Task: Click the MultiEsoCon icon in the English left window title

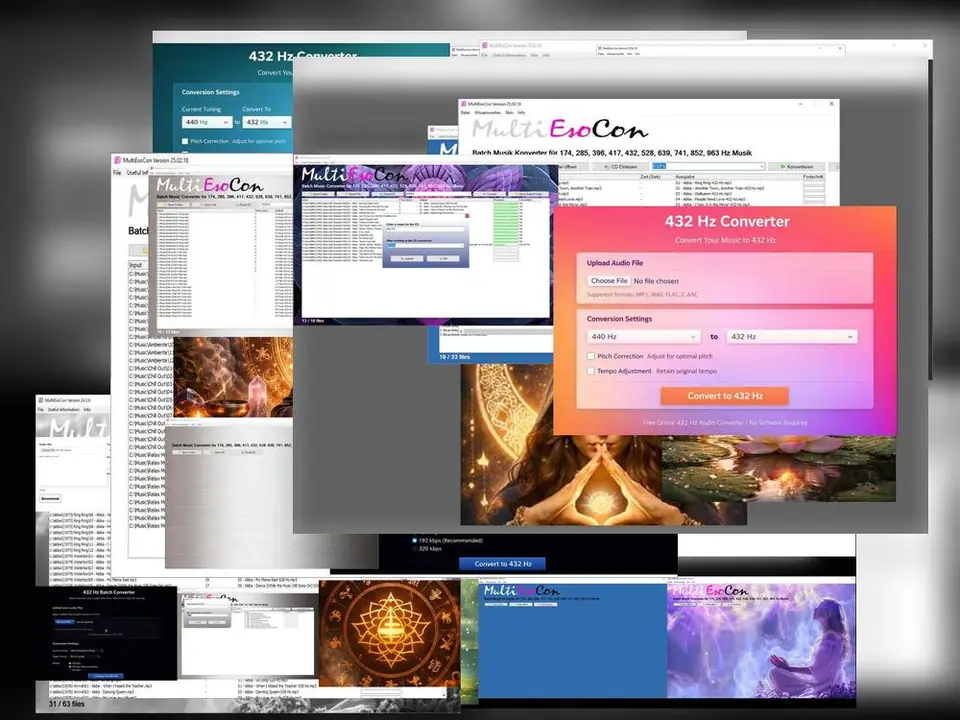Action: point(117,159)
